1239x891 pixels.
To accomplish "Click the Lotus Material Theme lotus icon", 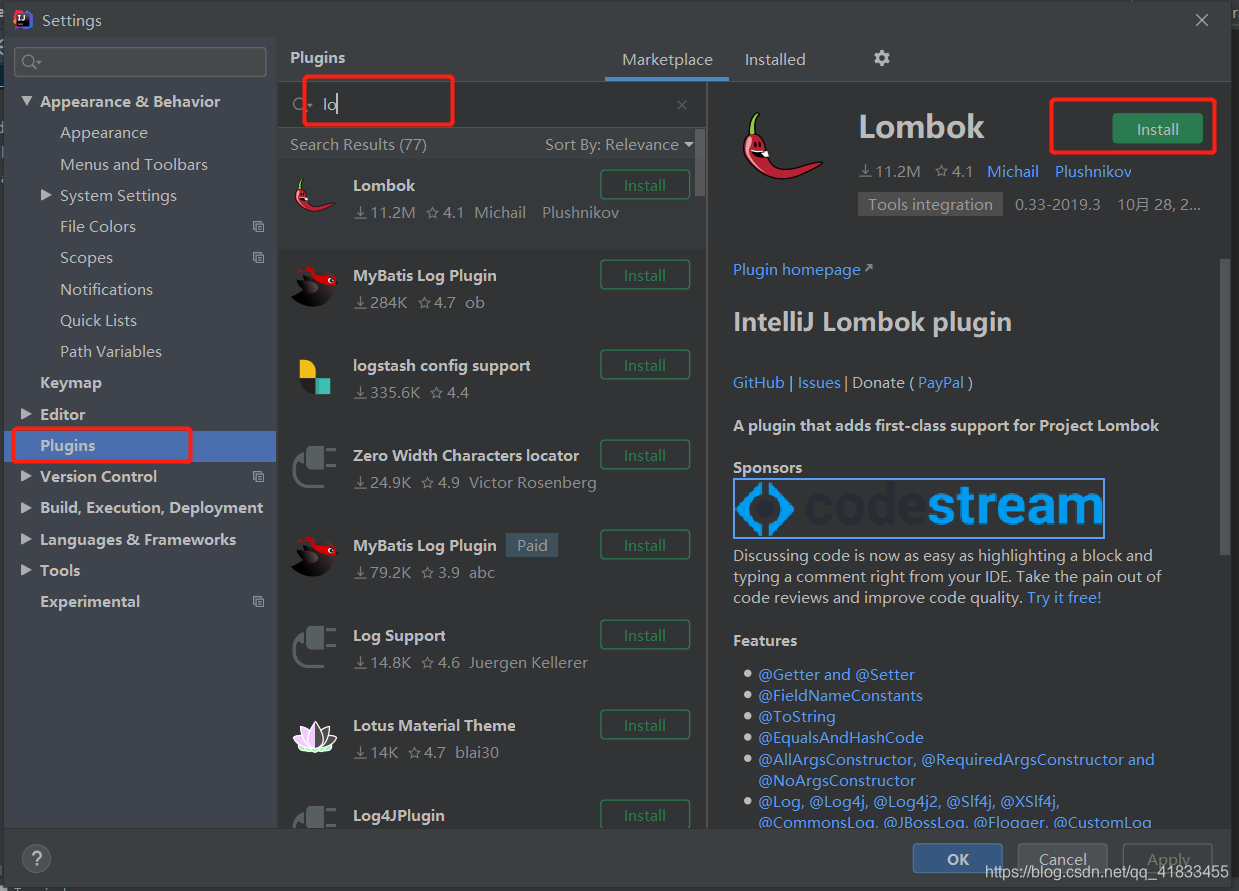I will click(x=314, y=736).
